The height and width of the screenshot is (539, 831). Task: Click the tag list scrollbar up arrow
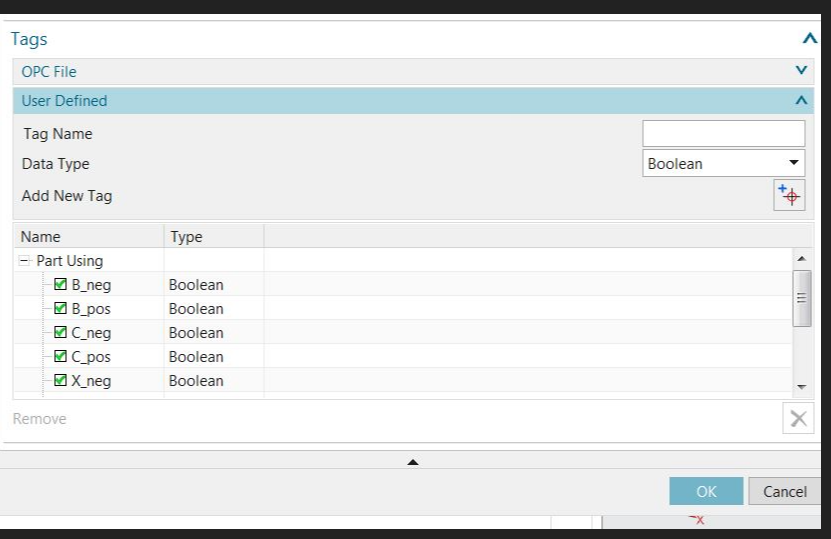[x=801, y=259]
